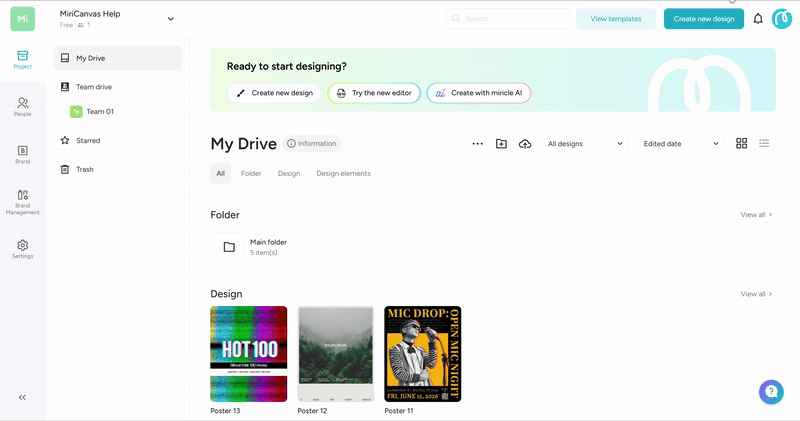Select the Design elements tab
Screen dimensions: 800x421
[x=343, y=174]
